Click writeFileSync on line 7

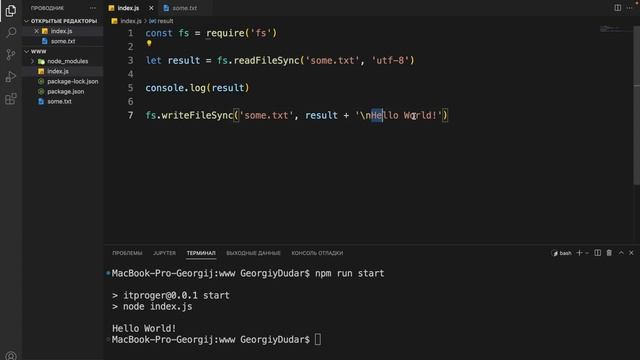tap(197, 116)
